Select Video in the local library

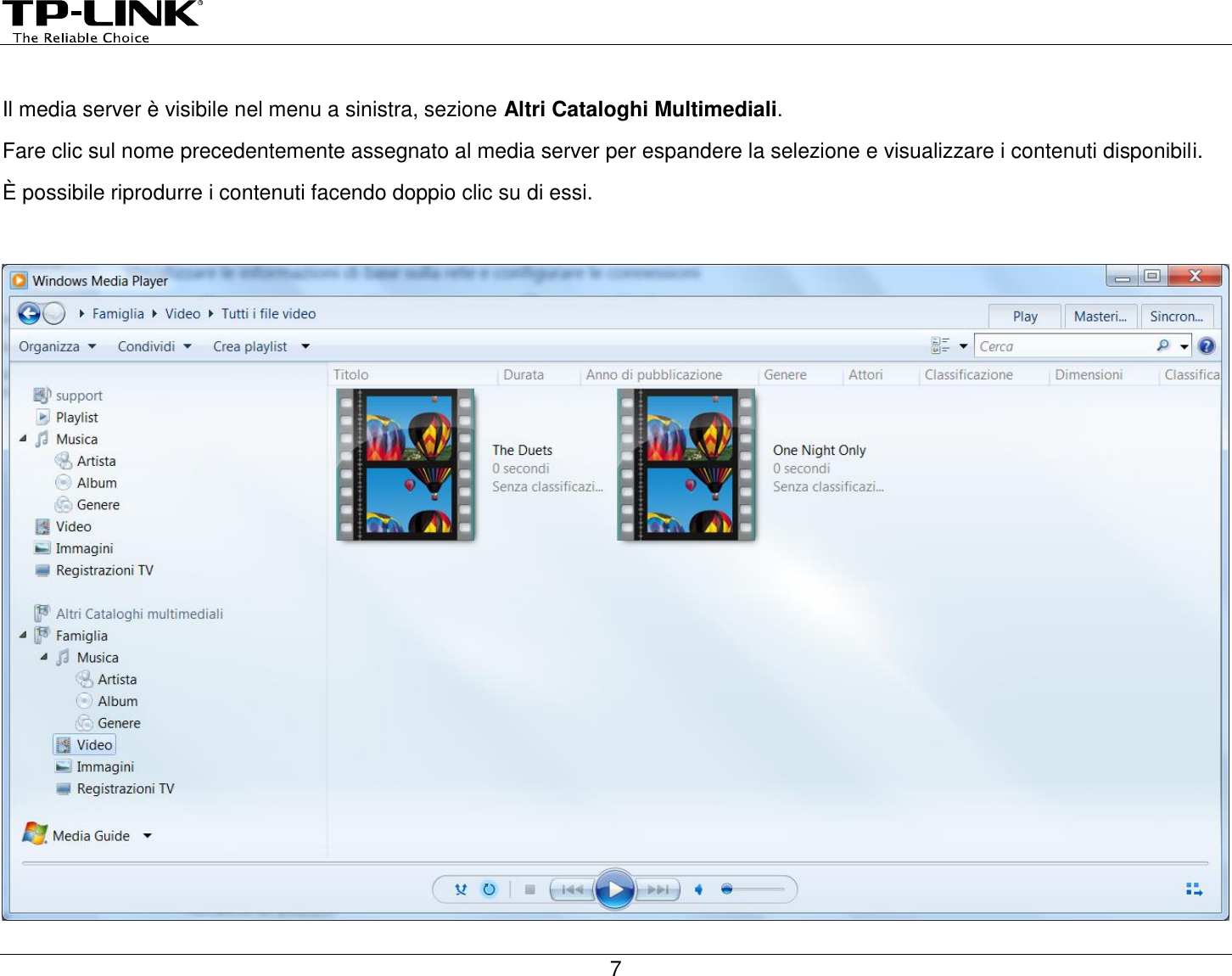[63, 527]
